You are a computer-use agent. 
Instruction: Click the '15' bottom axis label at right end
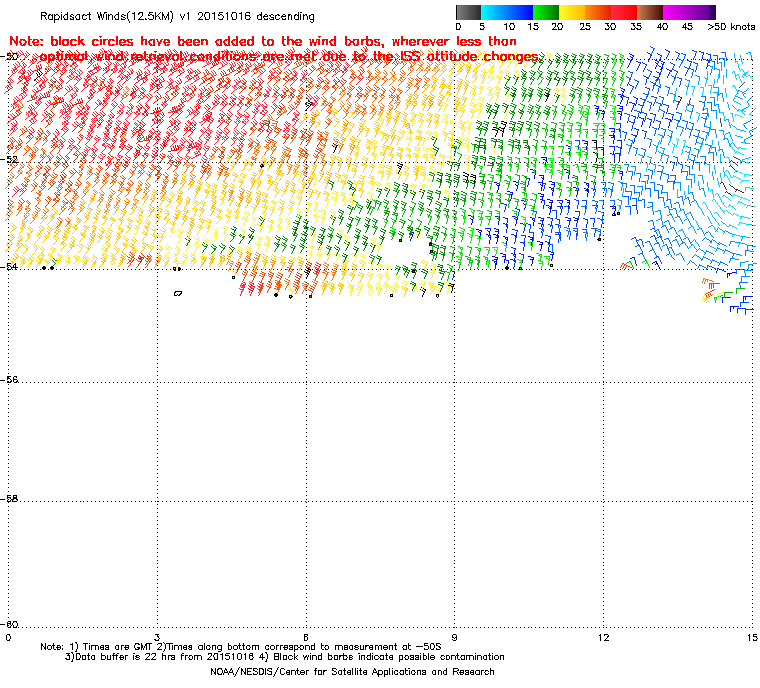click(x=752, y=637)
